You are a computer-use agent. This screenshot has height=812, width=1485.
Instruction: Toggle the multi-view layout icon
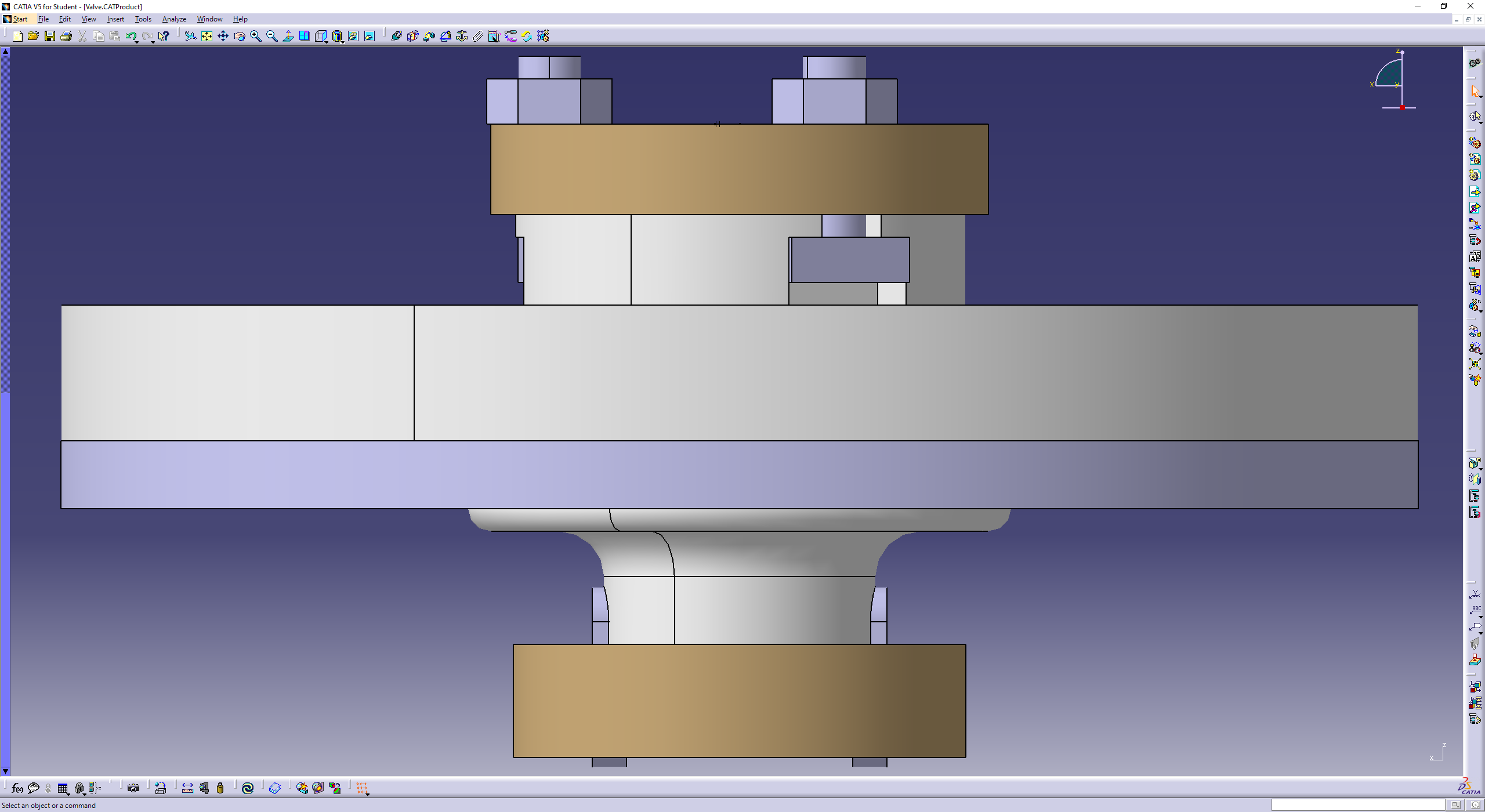305,37
